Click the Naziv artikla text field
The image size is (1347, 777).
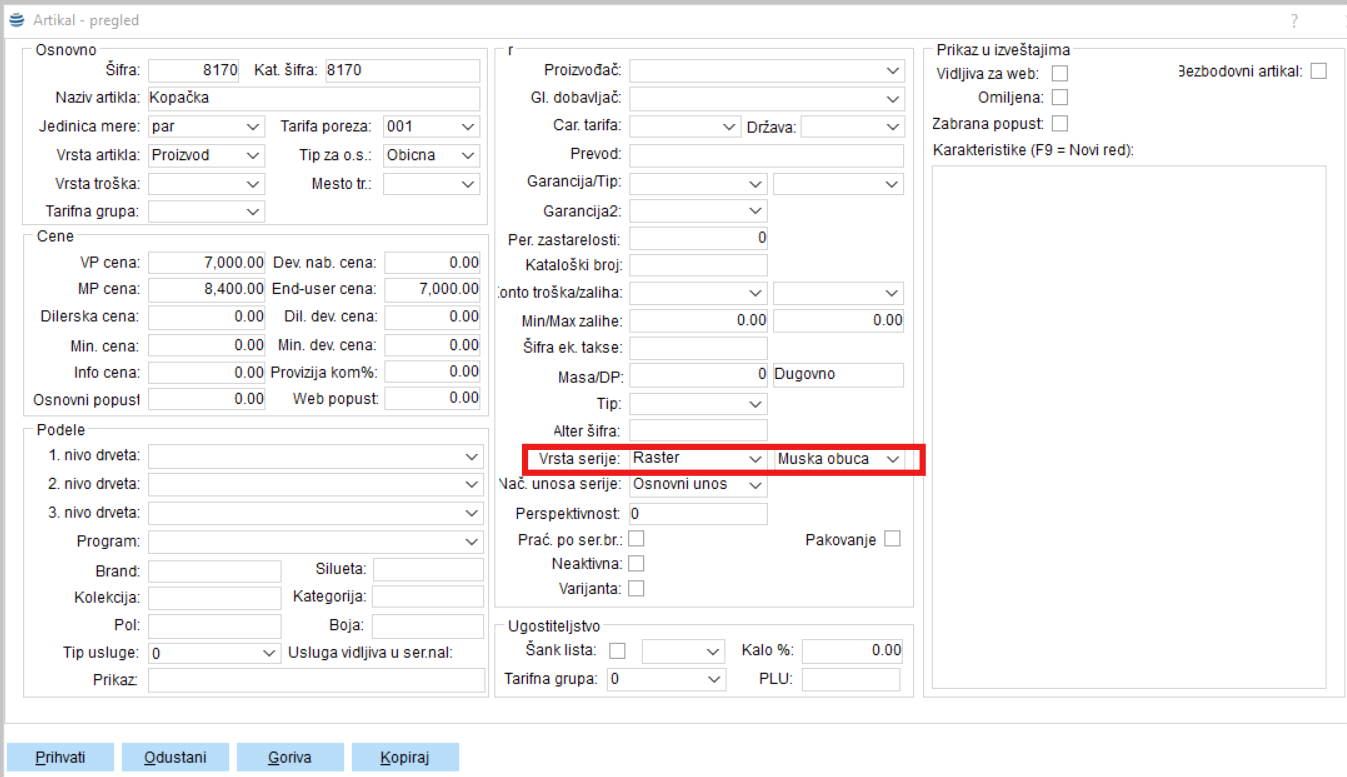click(x=313, y=98)
